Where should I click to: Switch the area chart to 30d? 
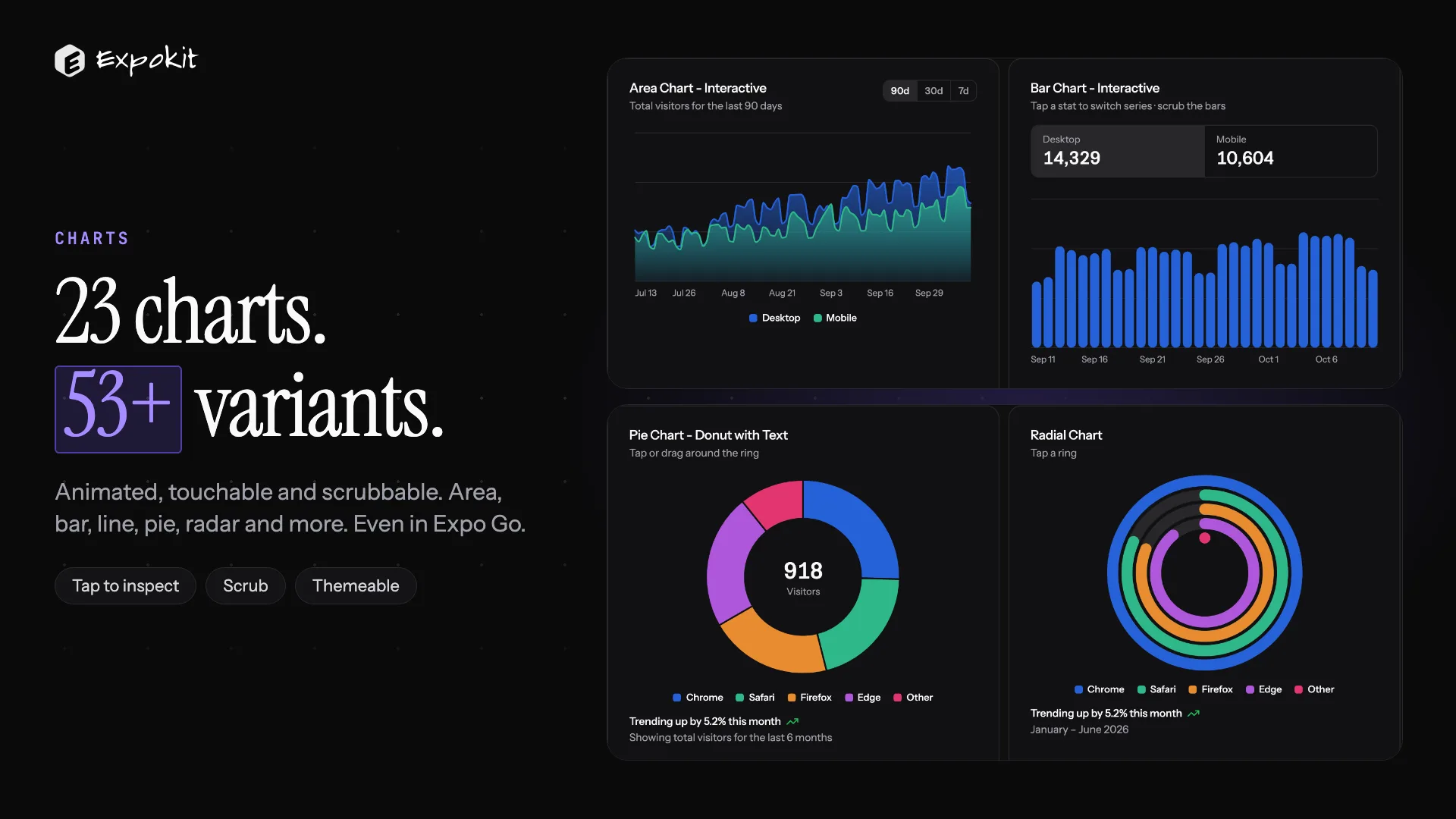[x=934, y=91]
